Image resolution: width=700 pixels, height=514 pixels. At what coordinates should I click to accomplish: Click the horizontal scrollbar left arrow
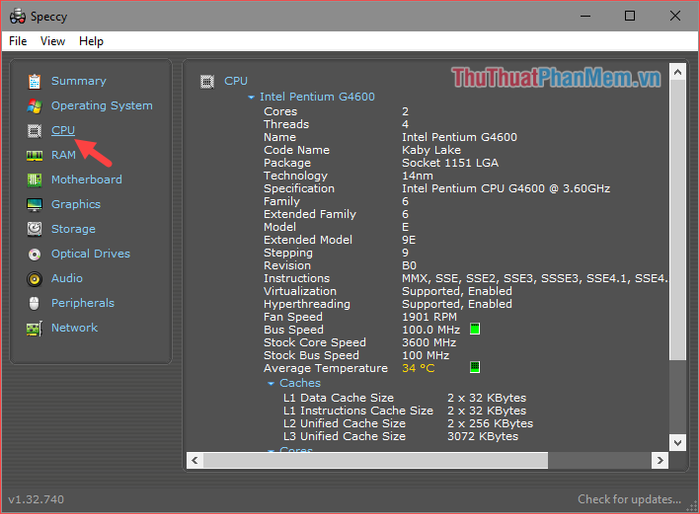(x=195, y=460)
